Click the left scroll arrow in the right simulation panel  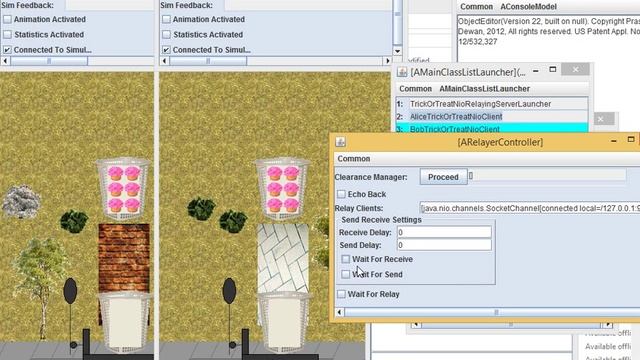(164, 61)
